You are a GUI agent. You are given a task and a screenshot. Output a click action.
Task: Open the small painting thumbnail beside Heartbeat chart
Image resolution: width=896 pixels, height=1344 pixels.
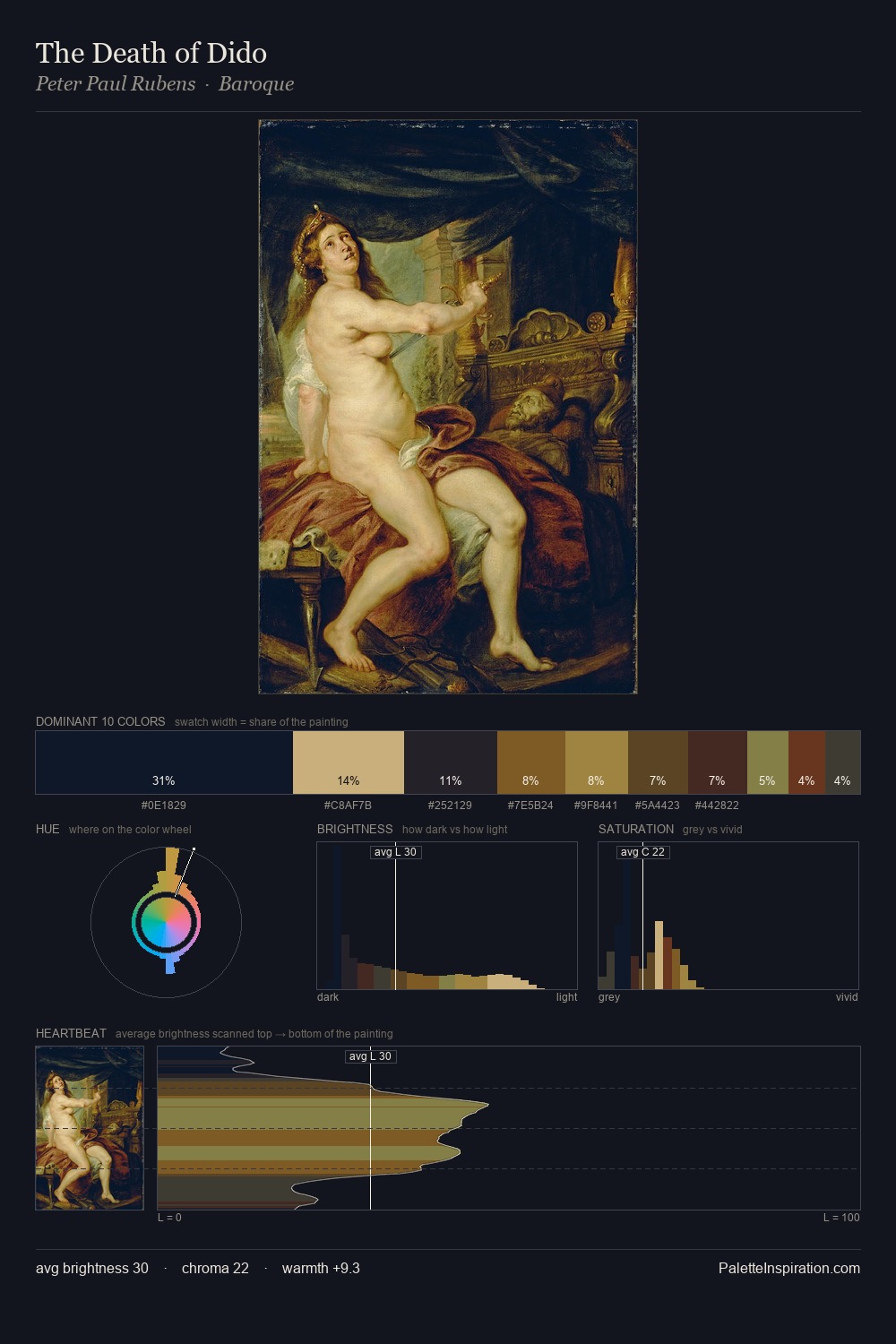tap(90, 1128)
